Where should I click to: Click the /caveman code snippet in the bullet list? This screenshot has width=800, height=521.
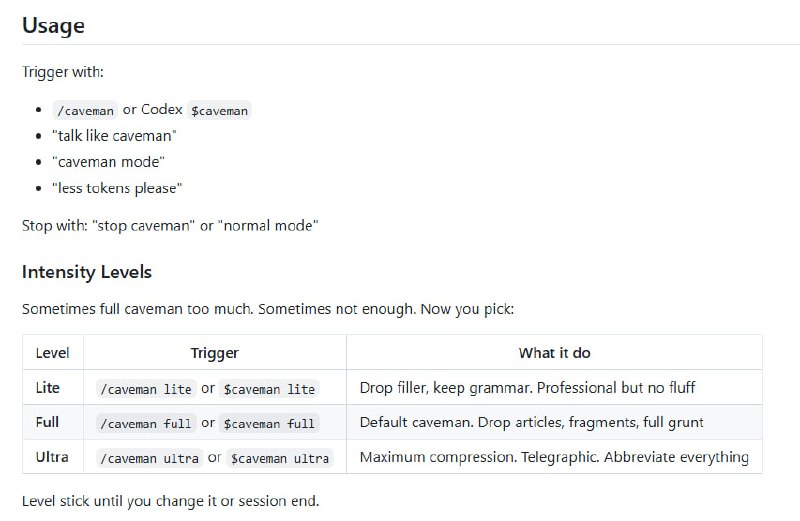[87, 110]
